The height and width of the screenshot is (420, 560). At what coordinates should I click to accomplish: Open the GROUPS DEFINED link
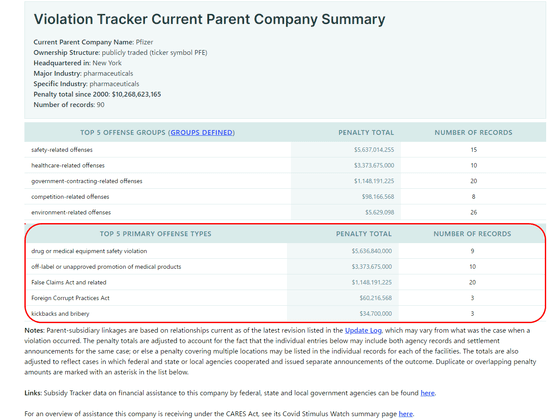(x=201, y=132)
